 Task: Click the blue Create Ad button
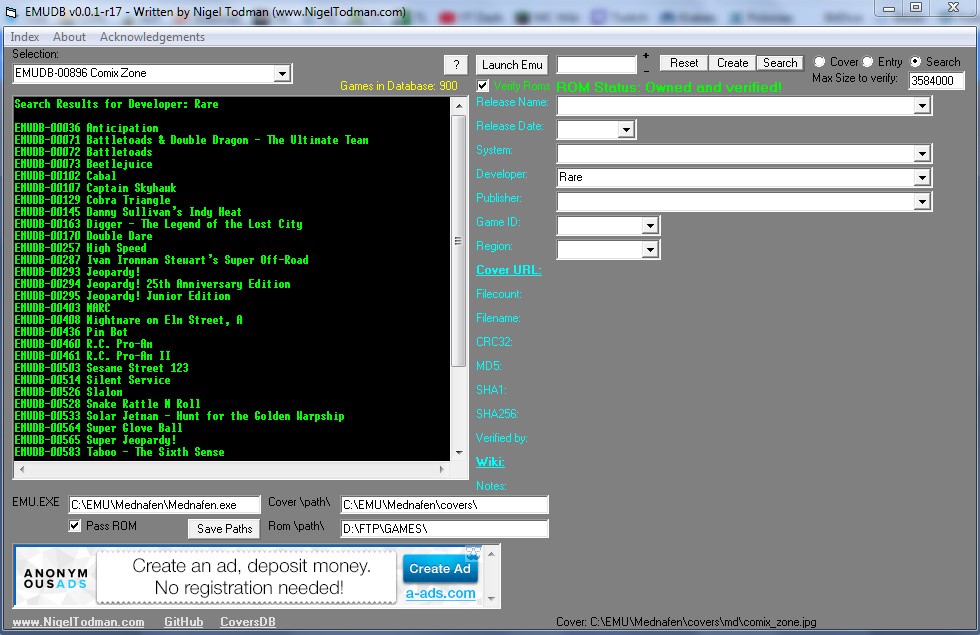click(x=440, y=568)
